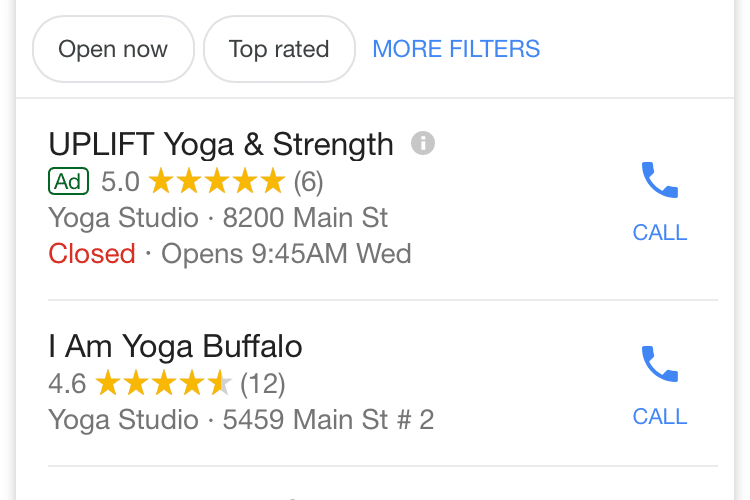Tap phone icon for I Am Yoga Buffalo
The height and width of the screenshot is (500, 750).
pos(660,364)
